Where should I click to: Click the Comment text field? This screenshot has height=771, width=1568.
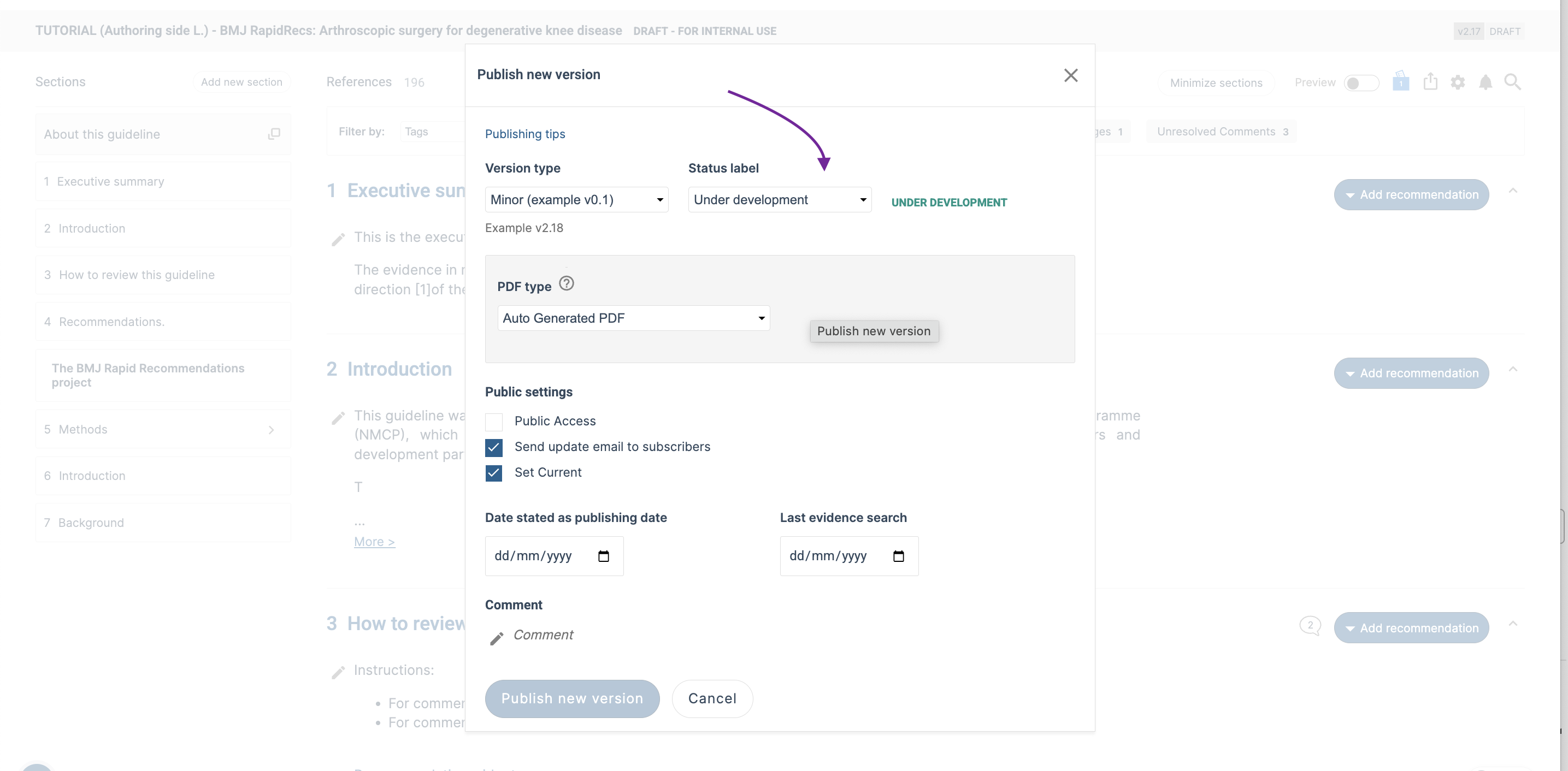[x=543, y=635]
